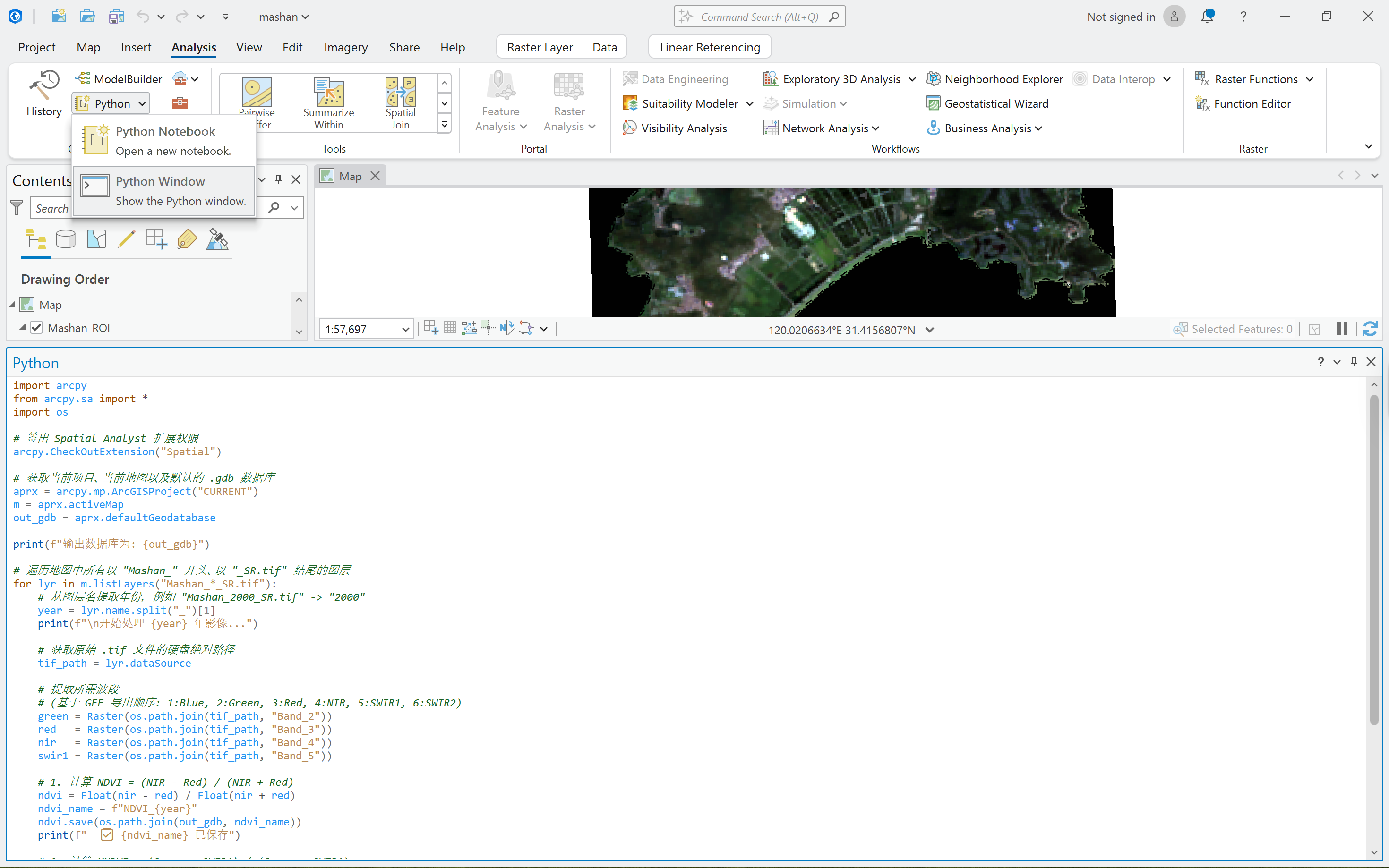The height and width of the screenshot is (868, 1389).
Task: Click the Python pane vertical scrollbar
Action: pos(1374,560)
